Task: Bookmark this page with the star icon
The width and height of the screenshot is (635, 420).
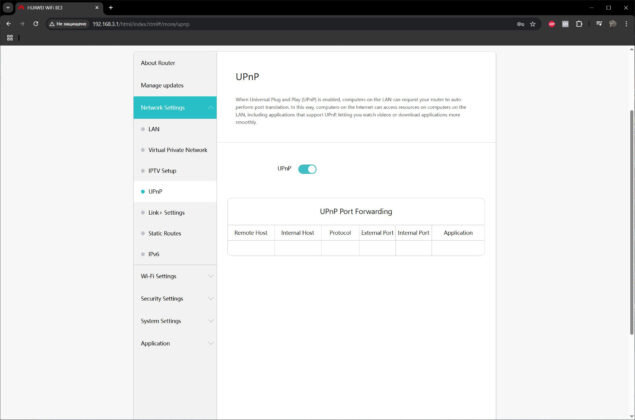Action: tap(533, 24)
